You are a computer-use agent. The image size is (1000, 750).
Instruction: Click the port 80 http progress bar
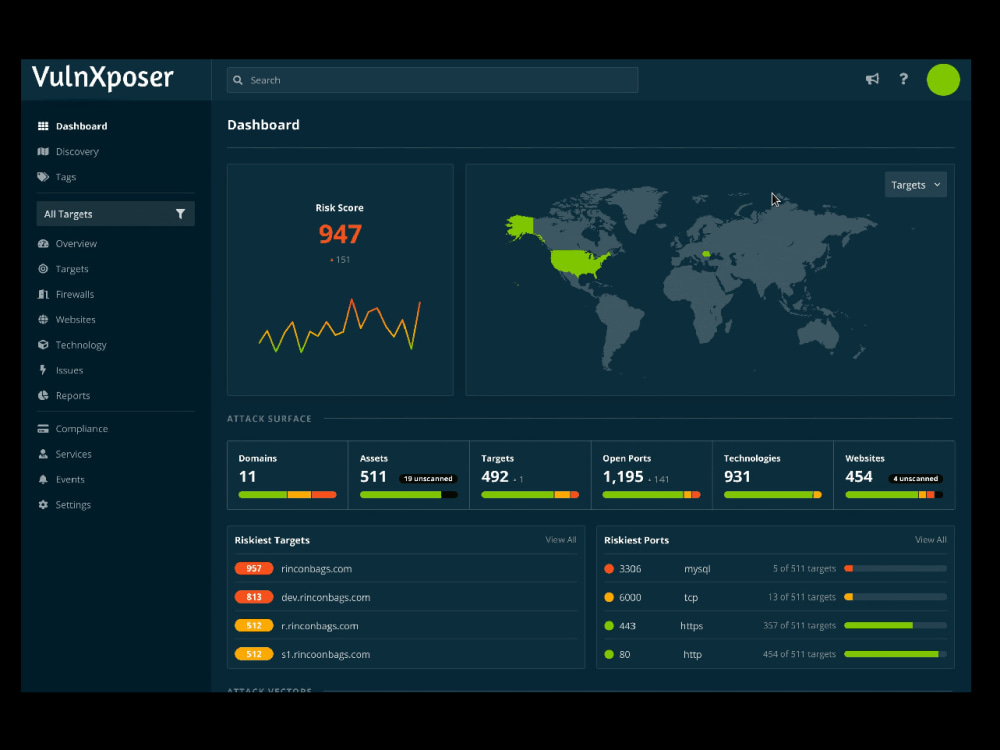point(895,654)
